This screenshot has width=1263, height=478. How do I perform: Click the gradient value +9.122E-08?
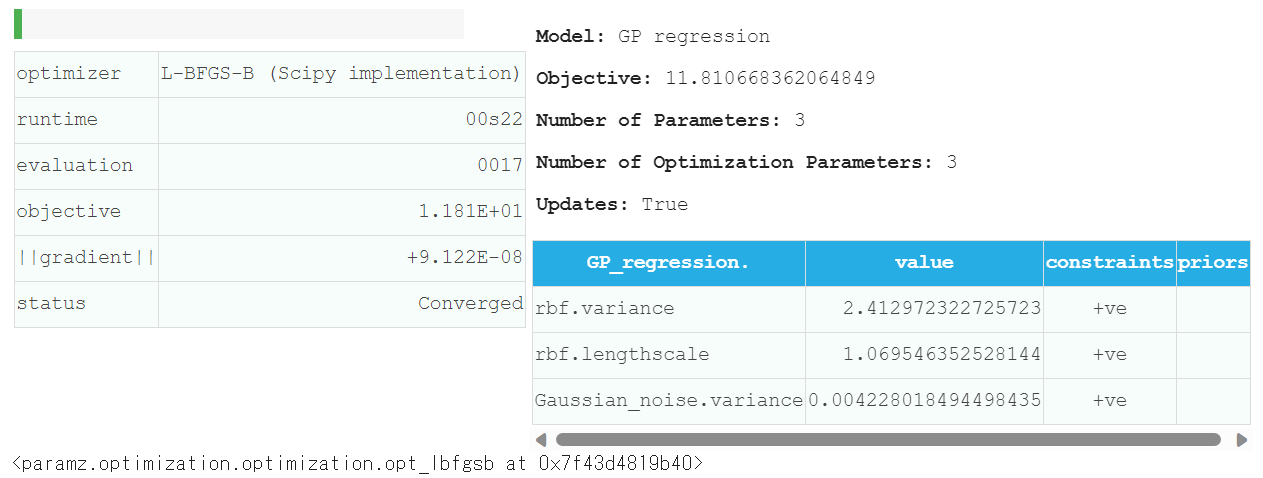tap(465, 258)
